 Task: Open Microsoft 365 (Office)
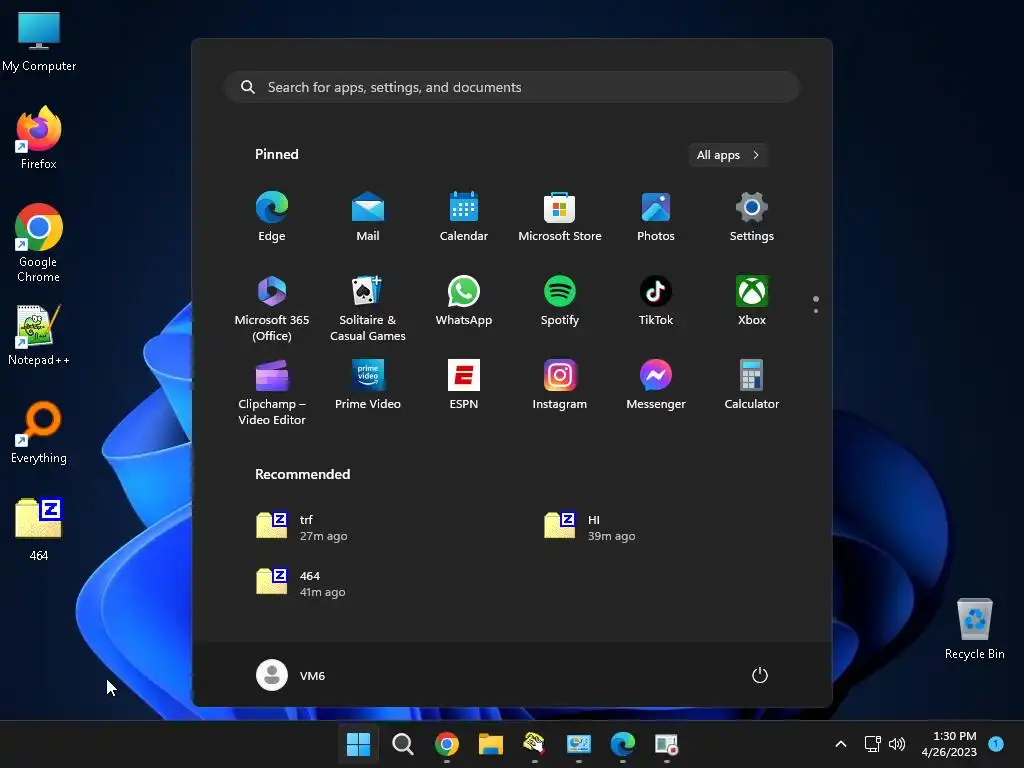(272, 308)
